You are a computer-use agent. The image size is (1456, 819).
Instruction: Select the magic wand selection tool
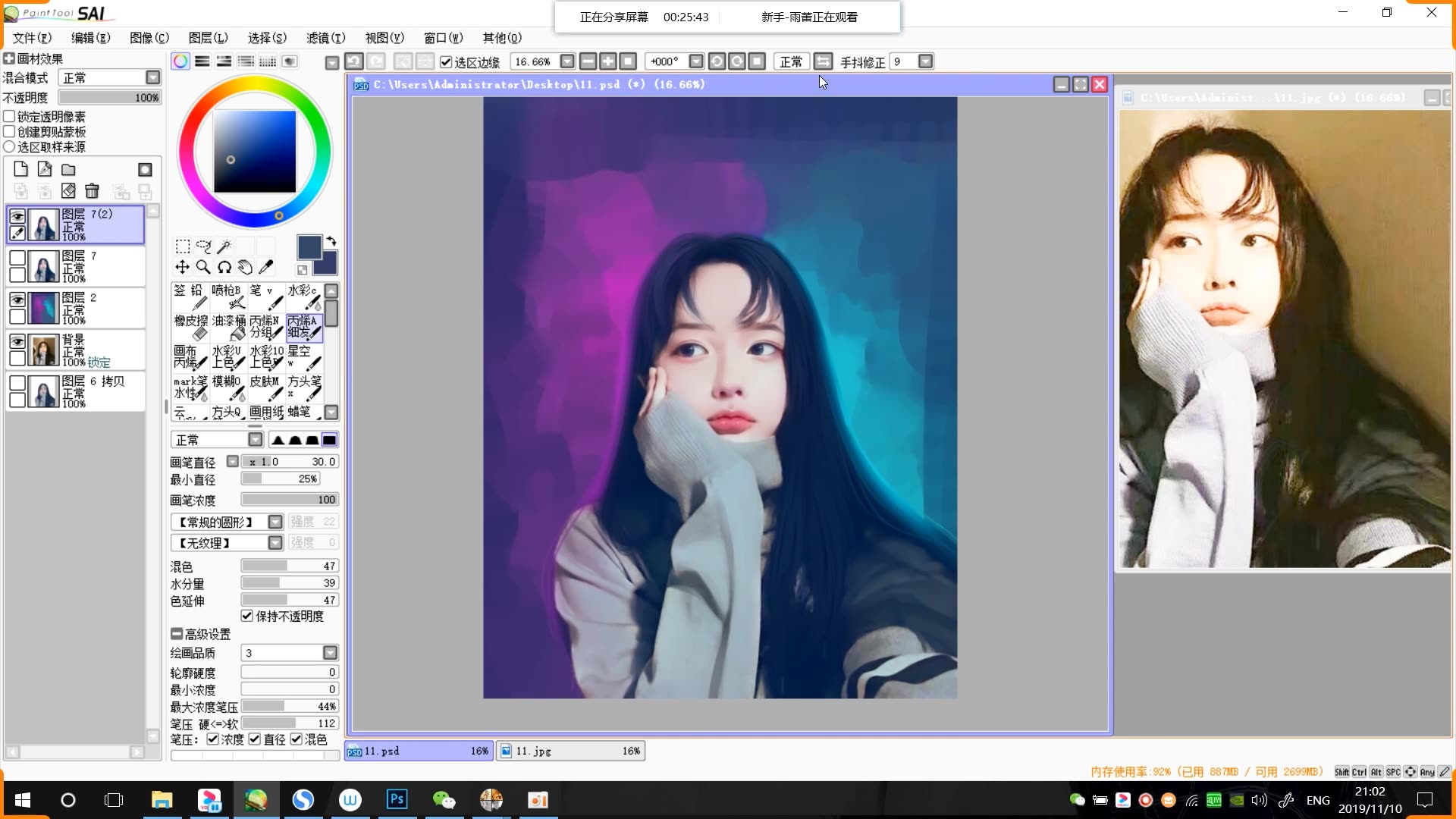pyautogui.click(x=224, y=246)
